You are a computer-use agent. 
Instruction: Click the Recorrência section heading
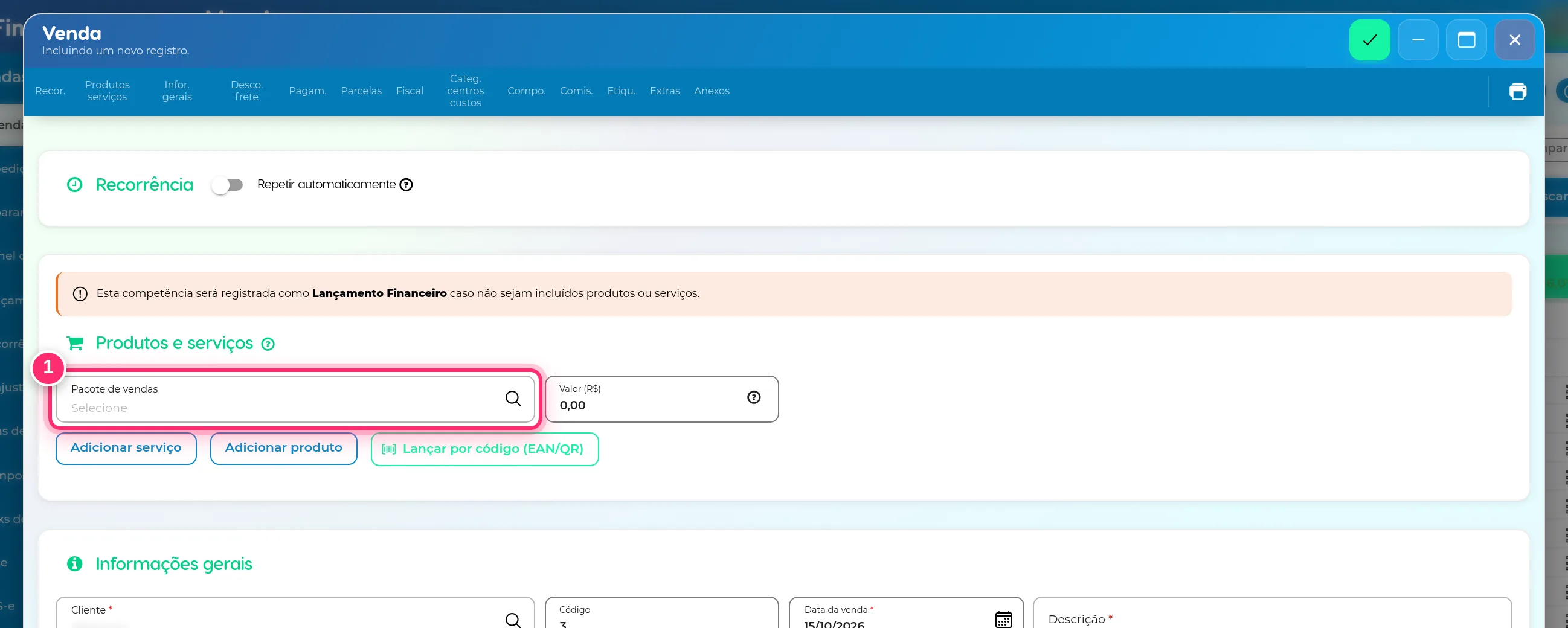(144, 185)
